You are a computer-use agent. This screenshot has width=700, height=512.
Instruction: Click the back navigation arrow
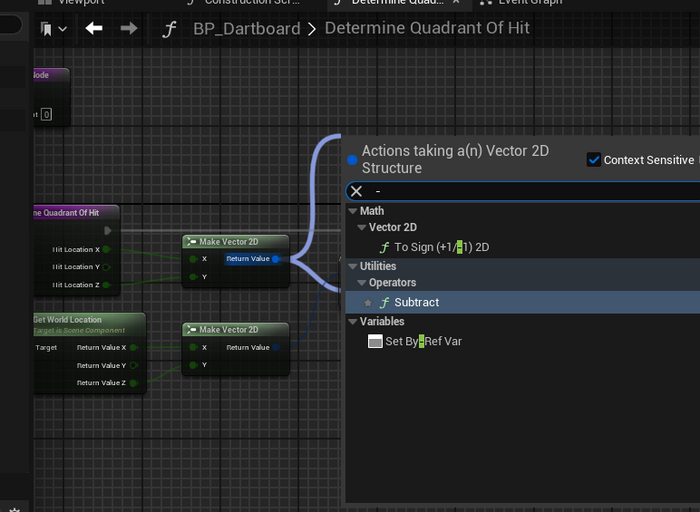94,29
